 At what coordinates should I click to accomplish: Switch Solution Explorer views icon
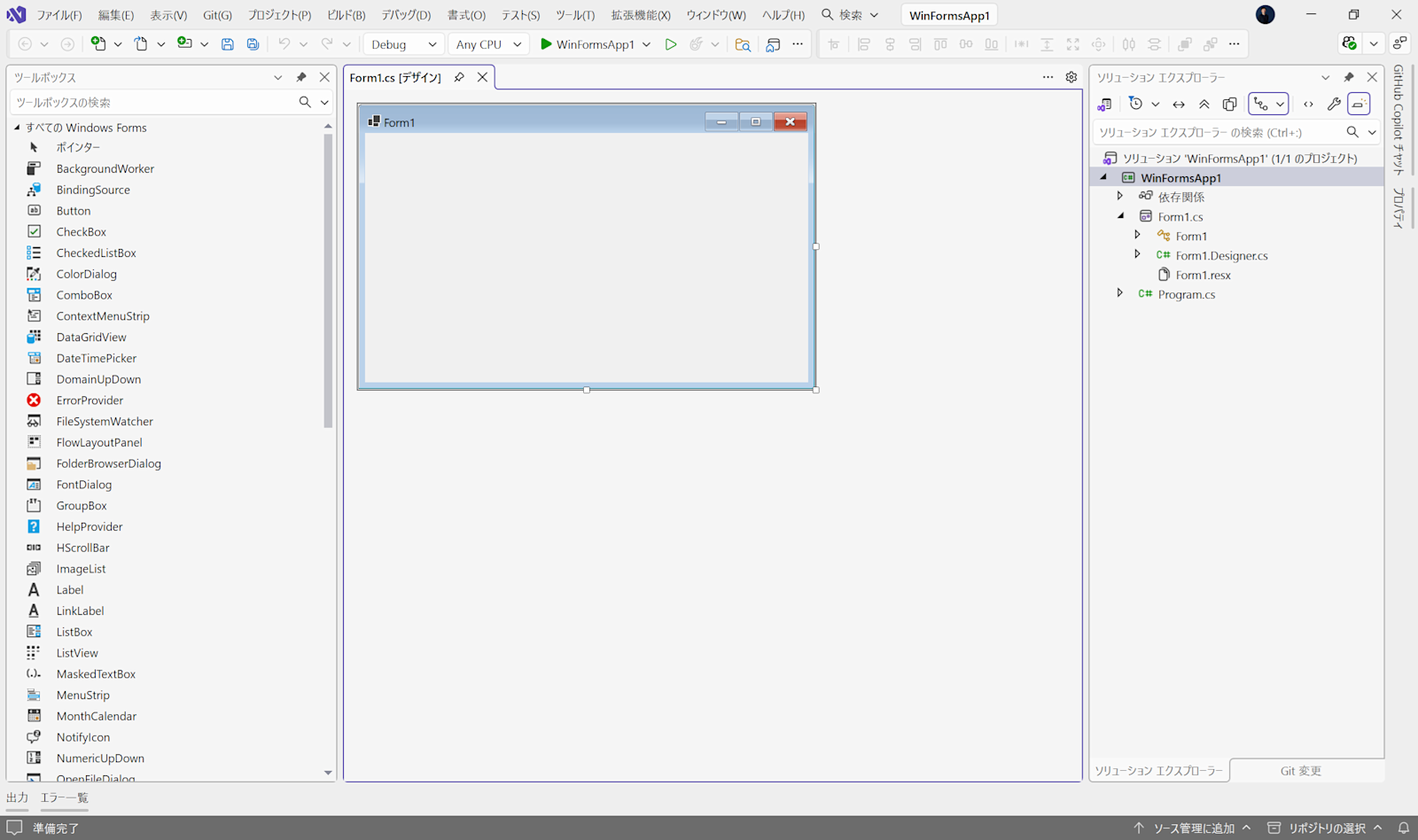(1104, 105)
